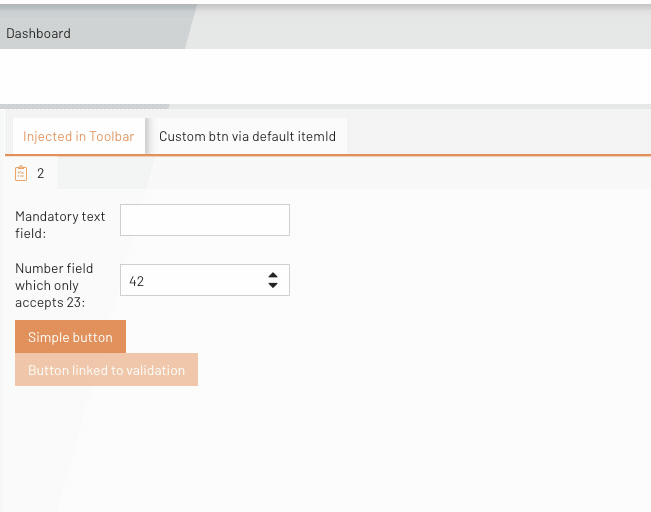Increase number field with up spinner arrow
This screenshot has height=512, width=651.
pyautogui.click(x=273, y=276)
